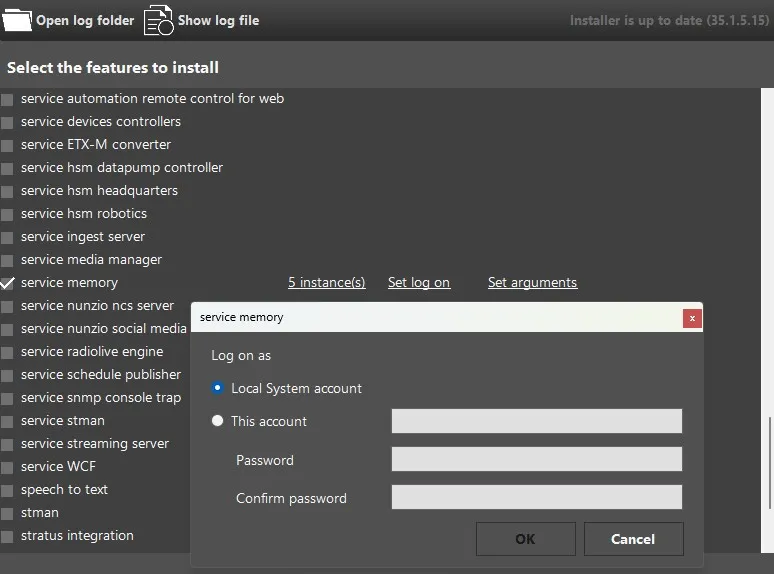774x574 pixels.
Task: Click the This account username field
Action: (x=536, y=421)
